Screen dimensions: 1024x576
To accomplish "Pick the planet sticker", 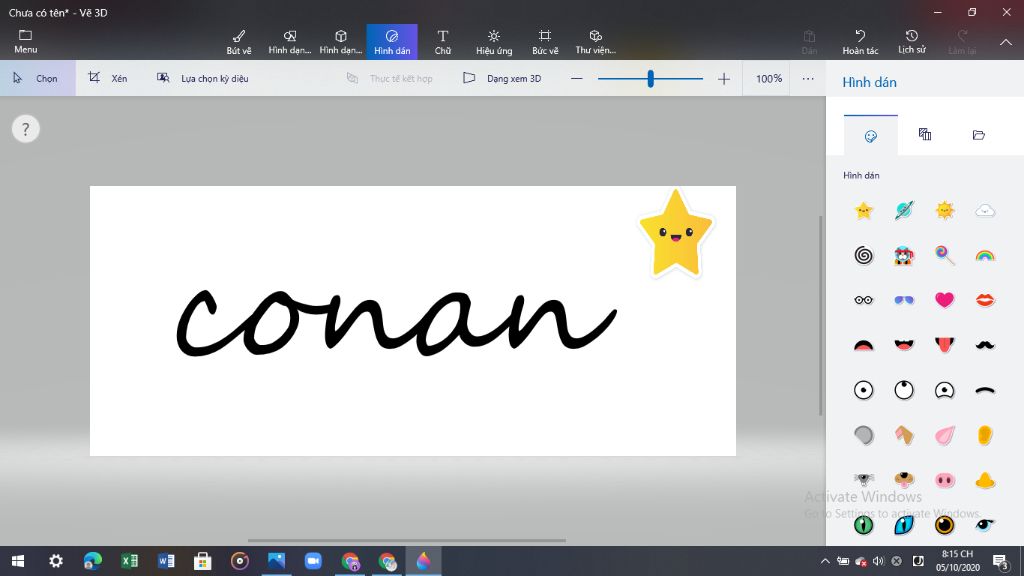I will 904,210.
